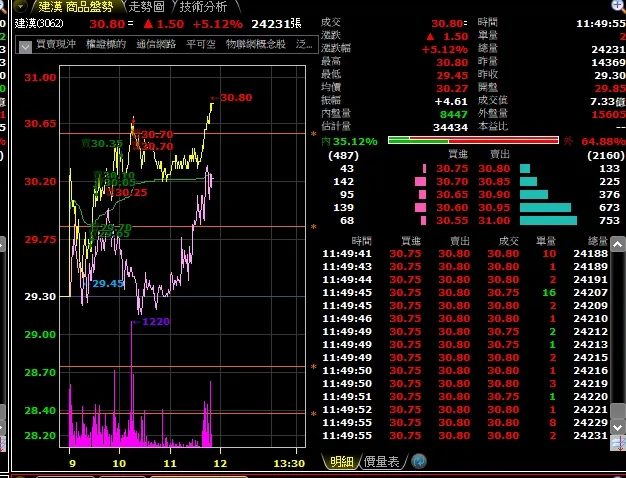Select the 11:49:45 row with volume 16

coord(465,292)
